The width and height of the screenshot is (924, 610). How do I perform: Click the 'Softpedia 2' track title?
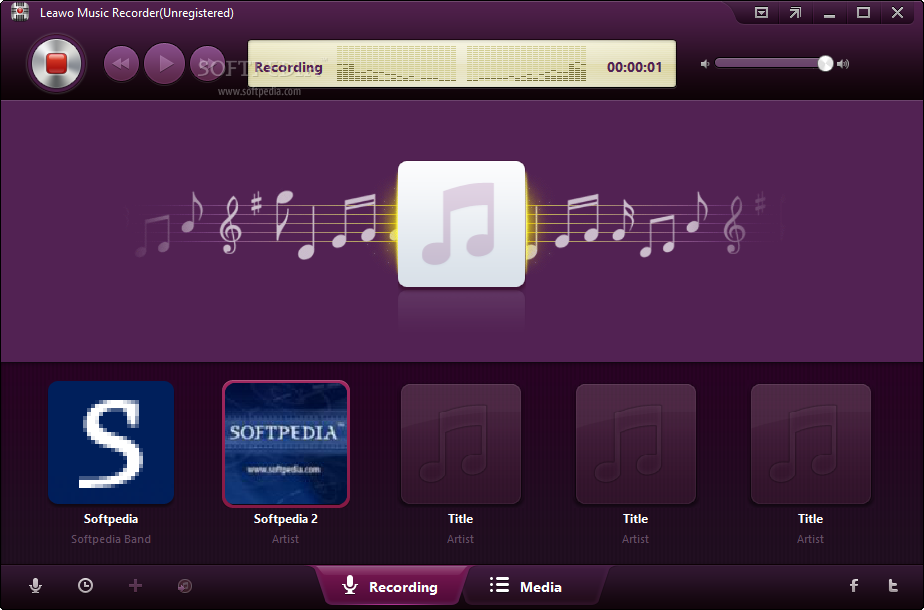(x=286, y=519)
